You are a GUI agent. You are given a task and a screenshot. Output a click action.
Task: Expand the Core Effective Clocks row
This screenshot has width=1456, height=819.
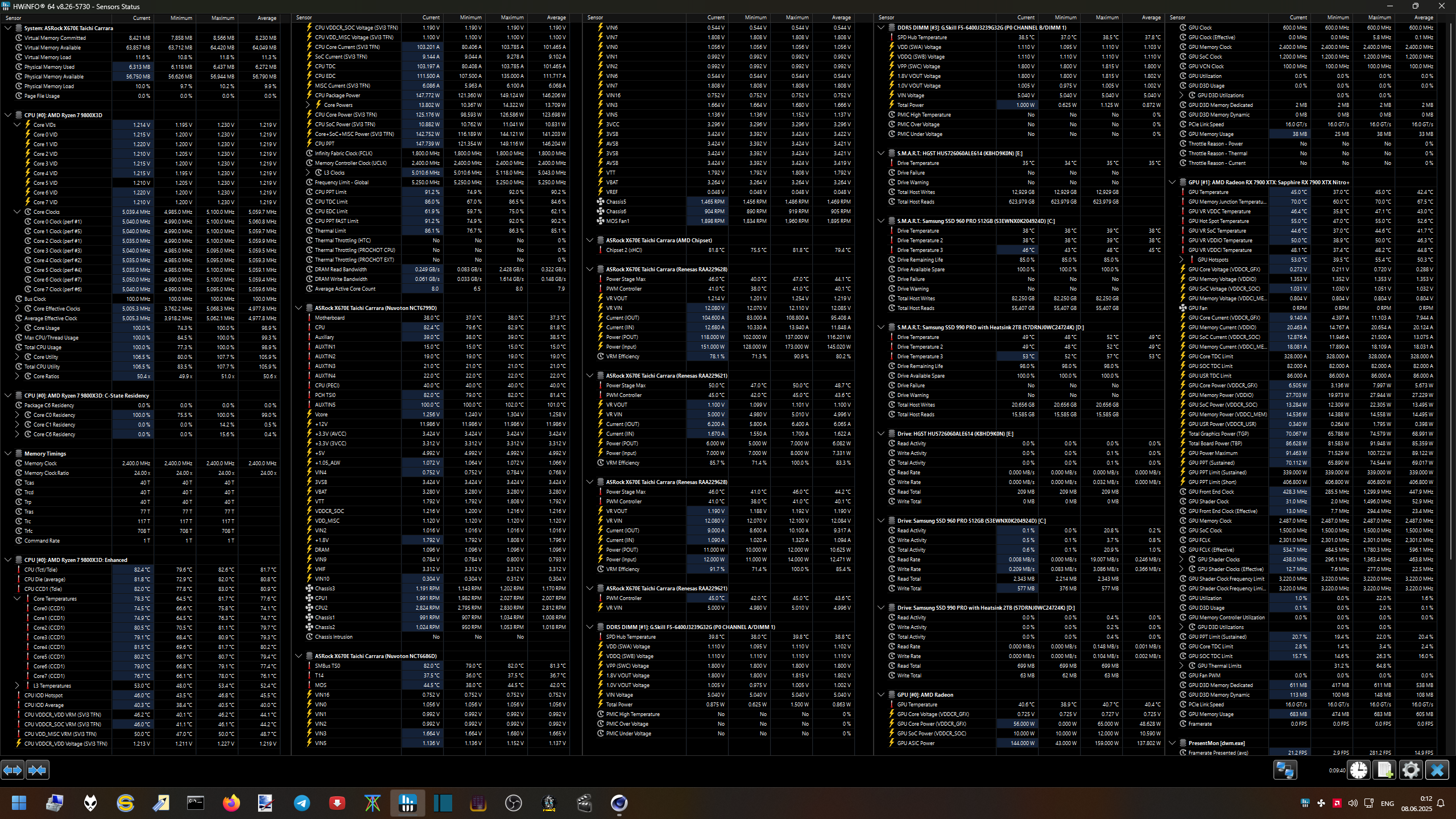point(17,309)
